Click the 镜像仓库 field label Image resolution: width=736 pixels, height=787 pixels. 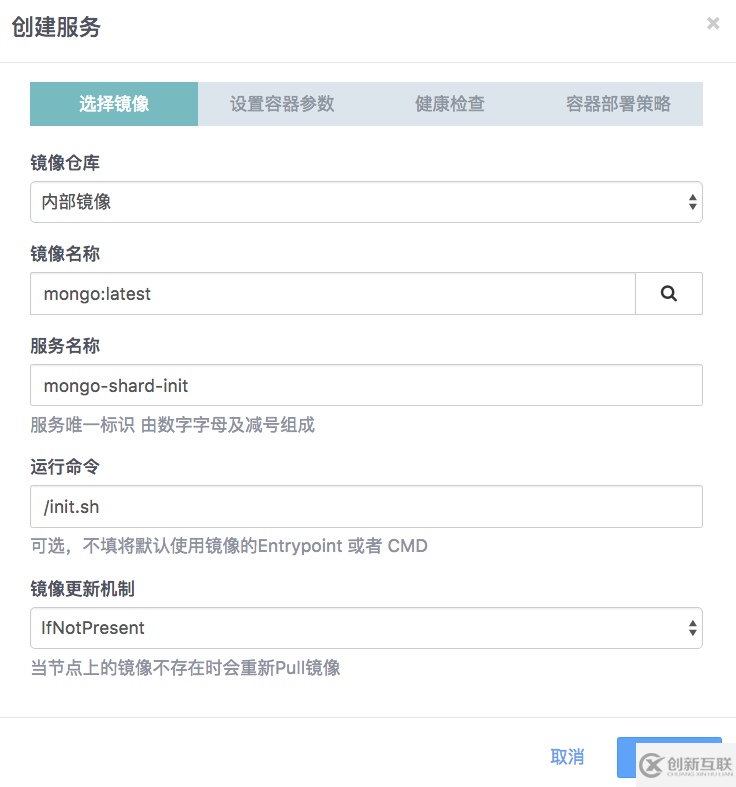click(x=65, y=163)
